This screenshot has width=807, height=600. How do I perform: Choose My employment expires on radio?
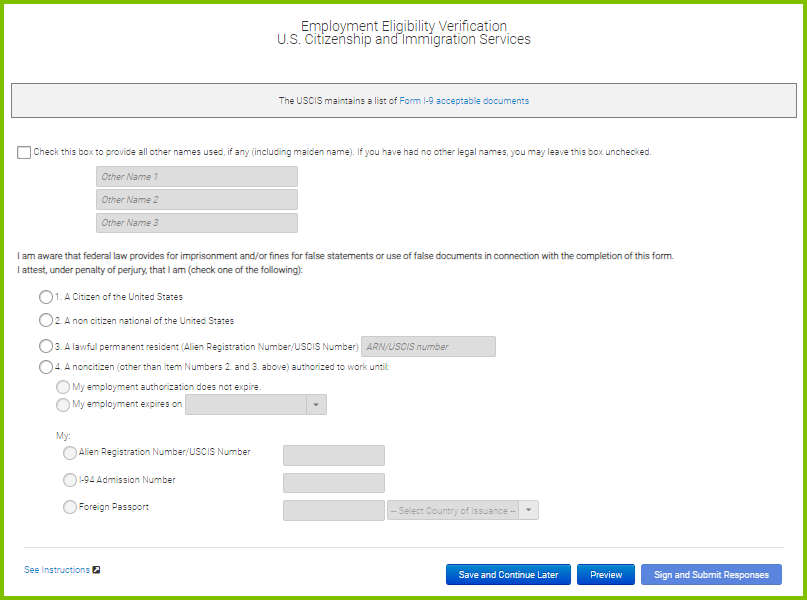[x=63, y=404]
